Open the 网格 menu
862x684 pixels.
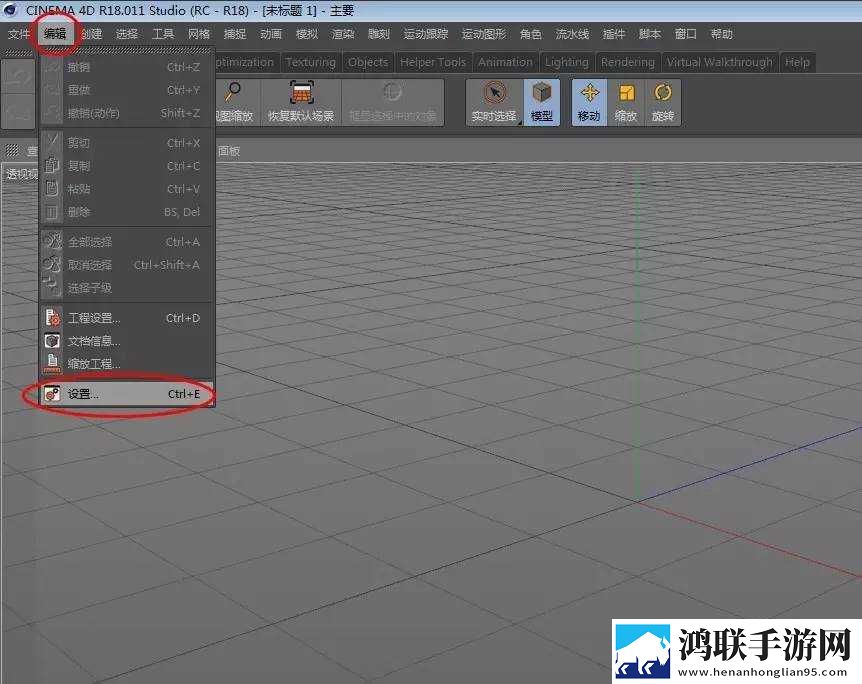[x=199, y=34]
